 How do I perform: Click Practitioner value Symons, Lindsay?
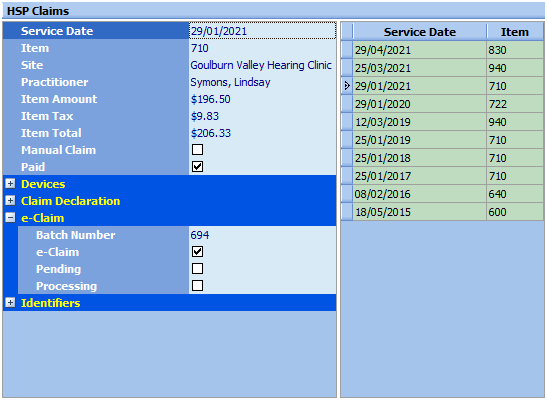262,82
